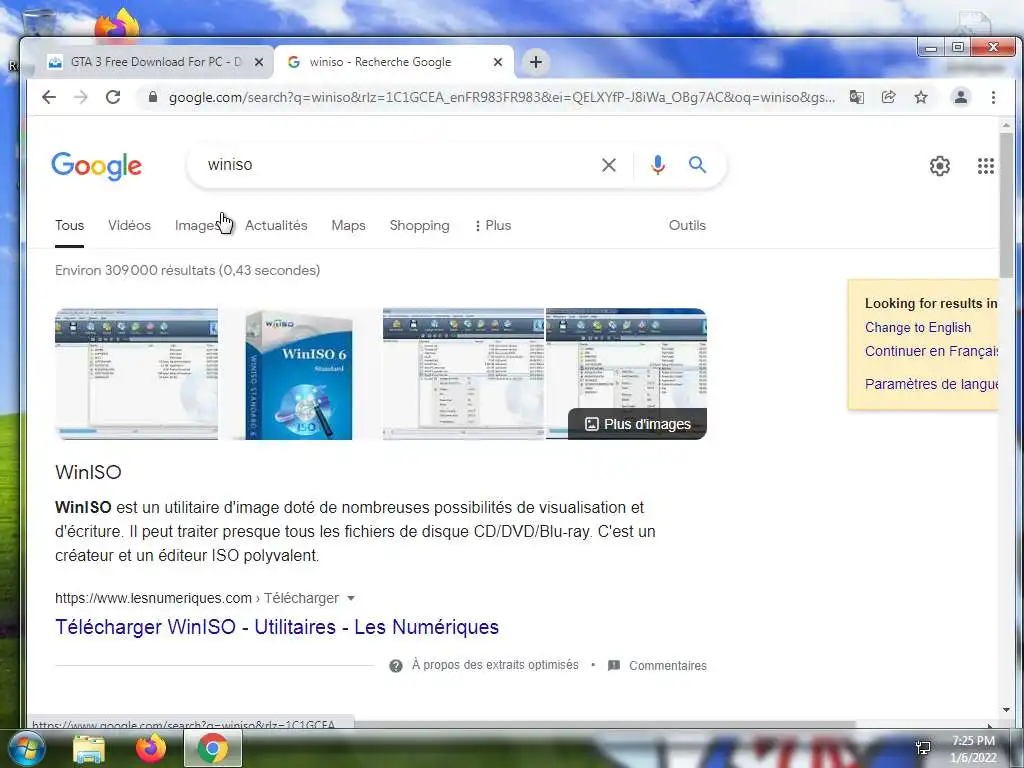Screen dimensions: 1024x768
Task: Expand lesnumeriques.com result dropdown arrow
Action: [351, 598]
